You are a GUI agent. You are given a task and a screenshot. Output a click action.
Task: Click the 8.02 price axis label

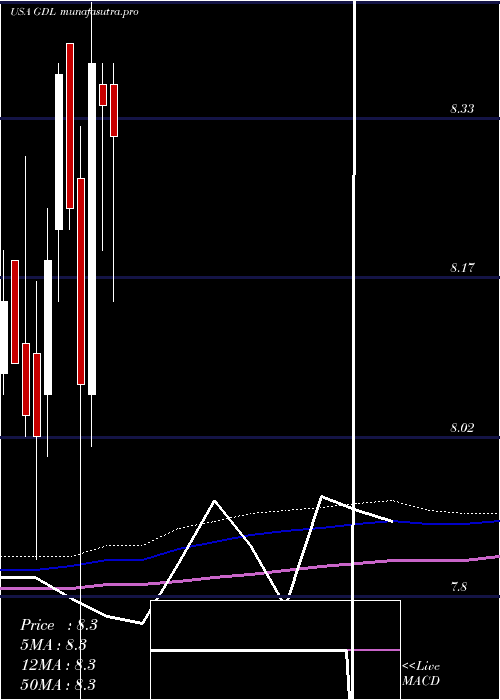[x=462, y=428]
